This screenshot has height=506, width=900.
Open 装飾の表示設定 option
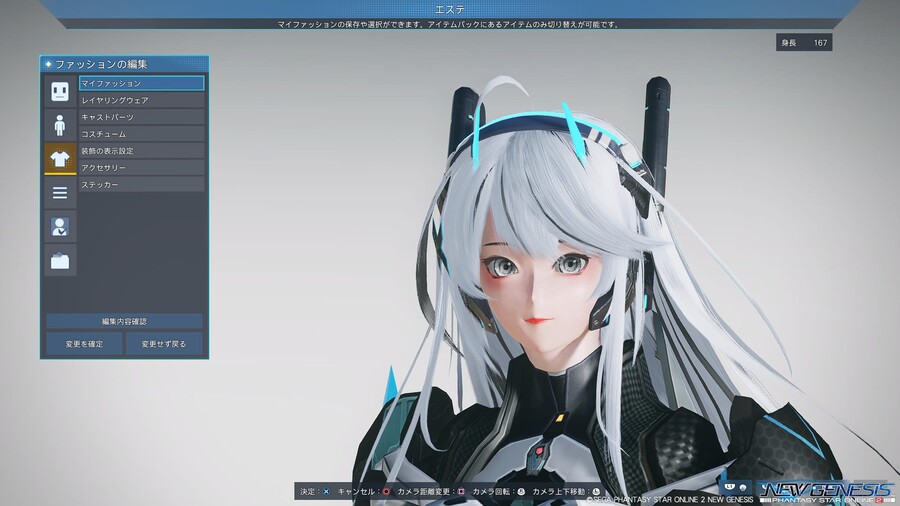141,151
